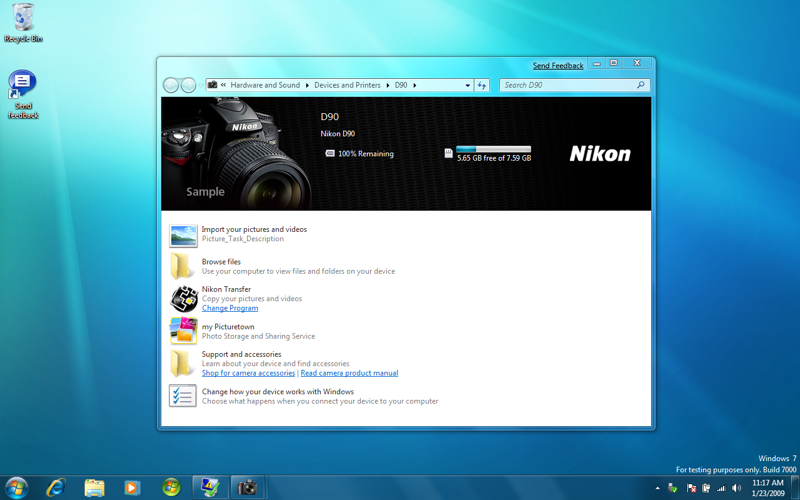
Task: Expand the chevron after Devices and Printers
Action: coord(388,85)
